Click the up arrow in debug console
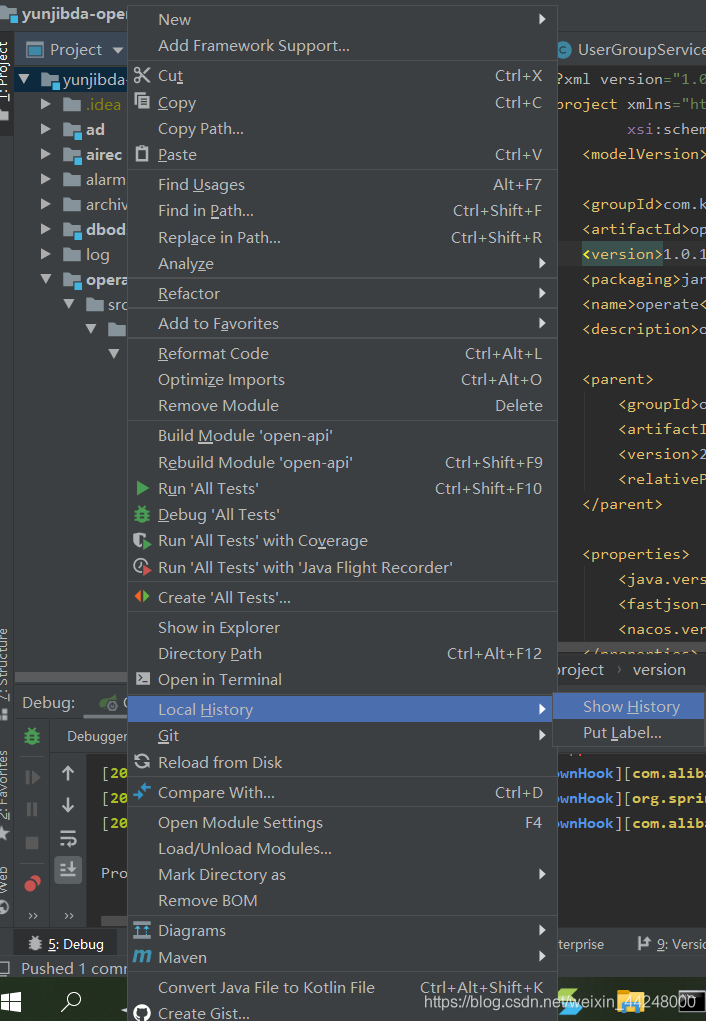The width and height of the screenshot is (706, 1021). click(68, 774)
